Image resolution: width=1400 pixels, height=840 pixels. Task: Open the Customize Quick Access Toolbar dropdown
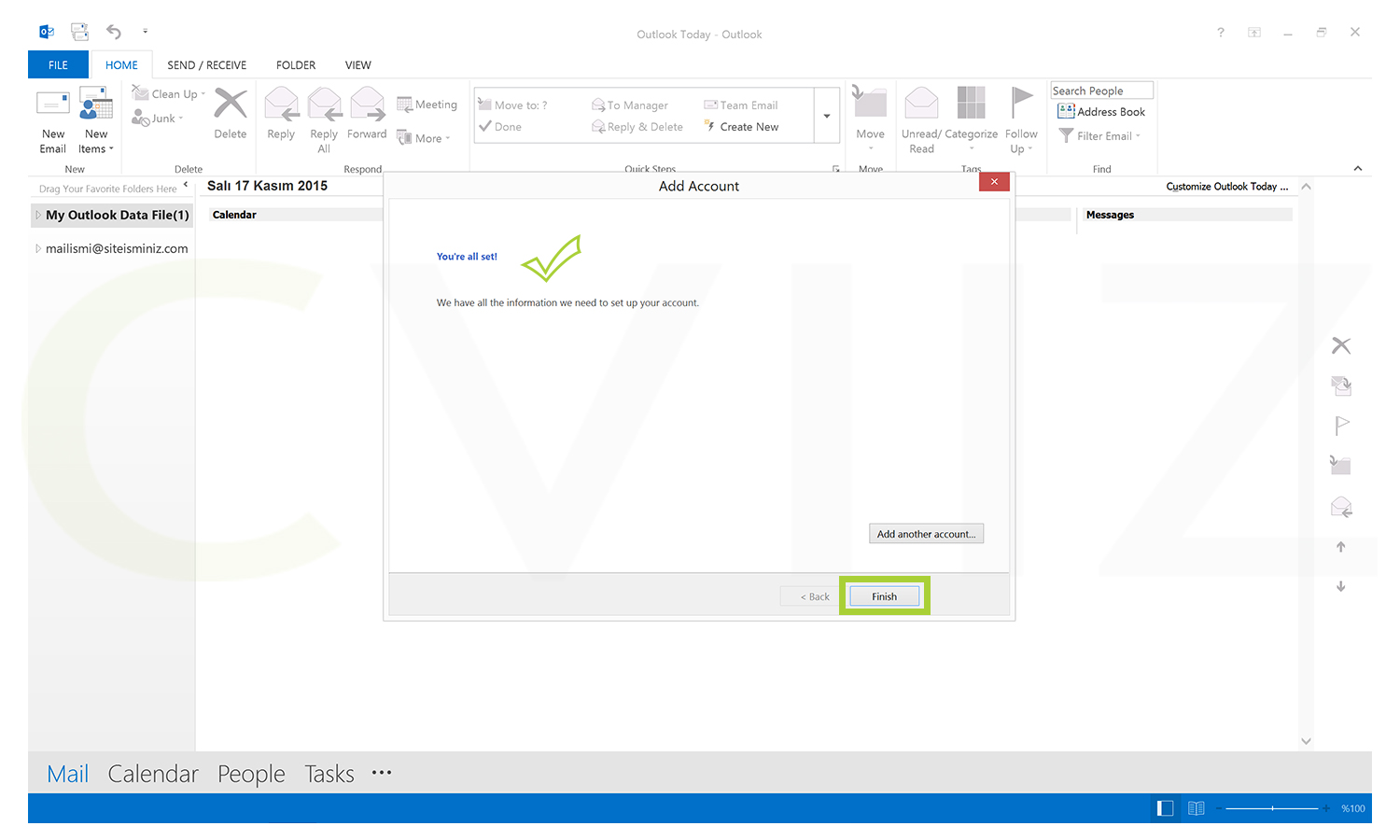coord(146,32)
